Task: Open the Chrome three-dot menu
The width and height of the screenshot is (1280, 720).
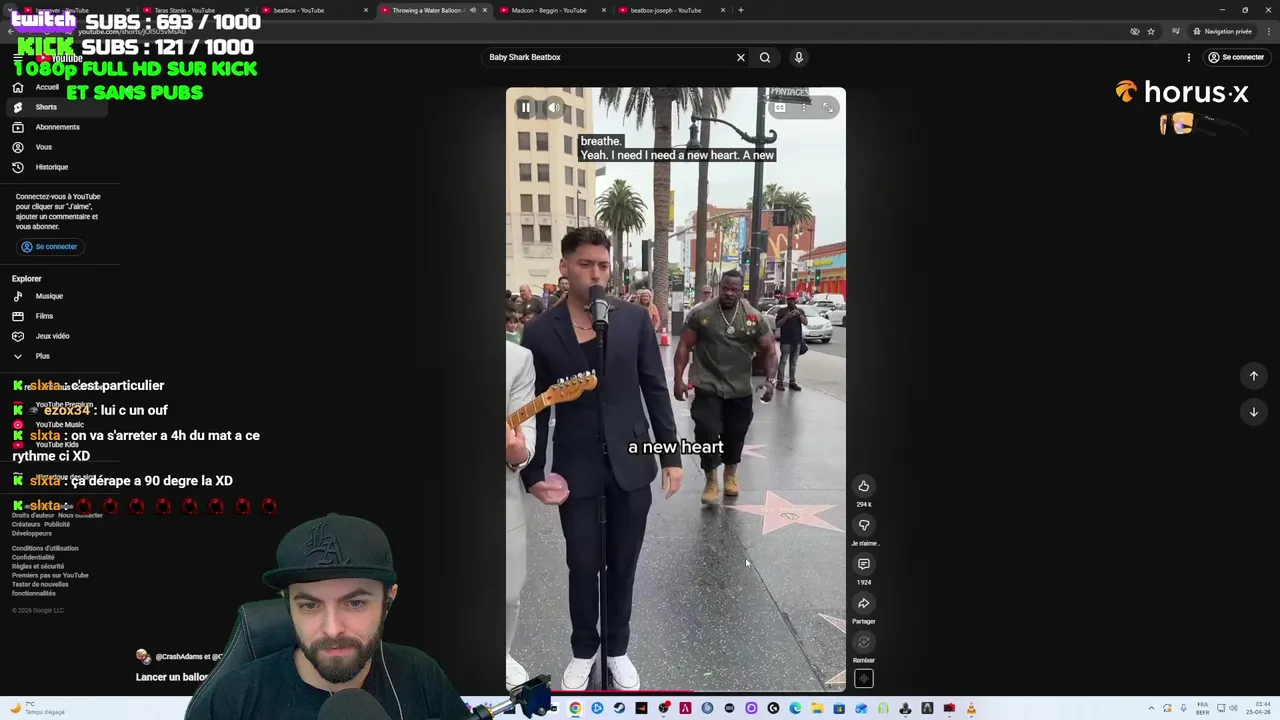Action: [x=1269, y=31]
